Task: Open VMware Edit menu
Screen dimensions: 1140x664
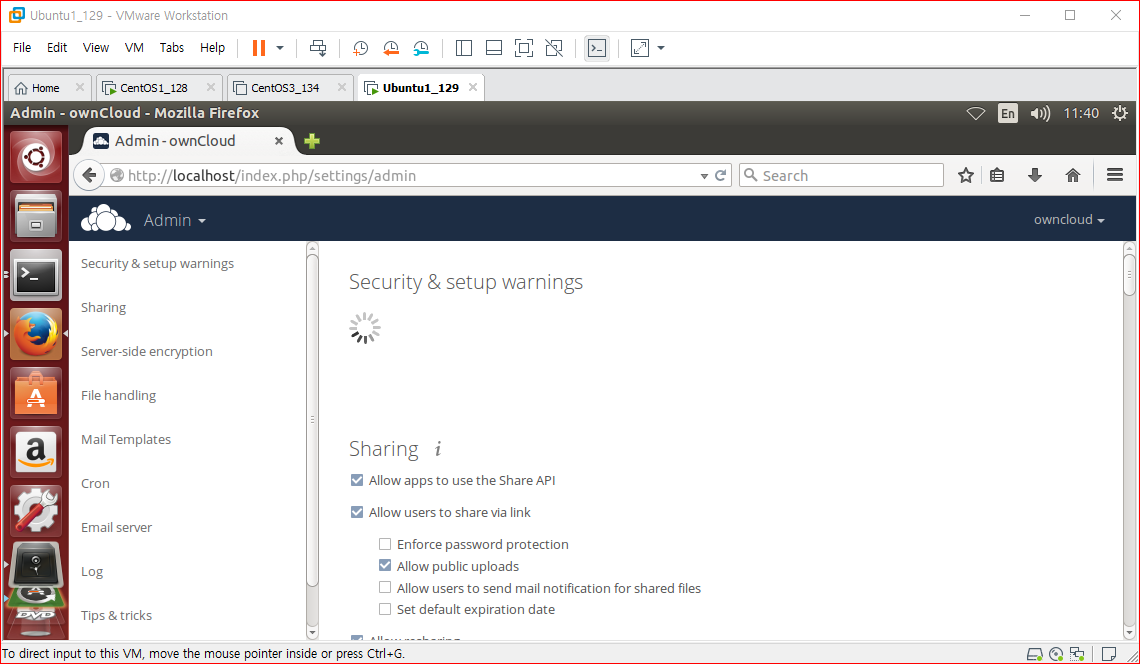Action: (57, 47)
